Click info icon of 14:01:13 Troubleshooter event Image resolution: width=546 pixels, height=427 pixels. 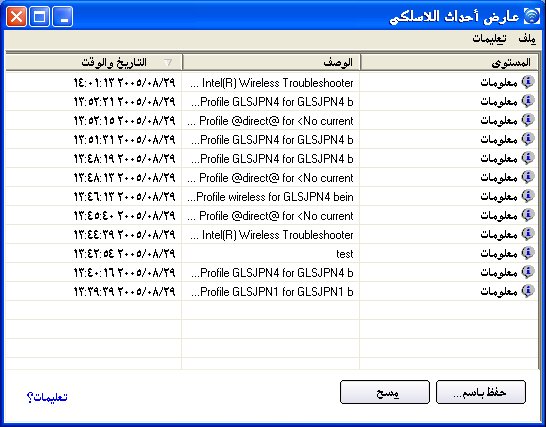click(528, 82)
